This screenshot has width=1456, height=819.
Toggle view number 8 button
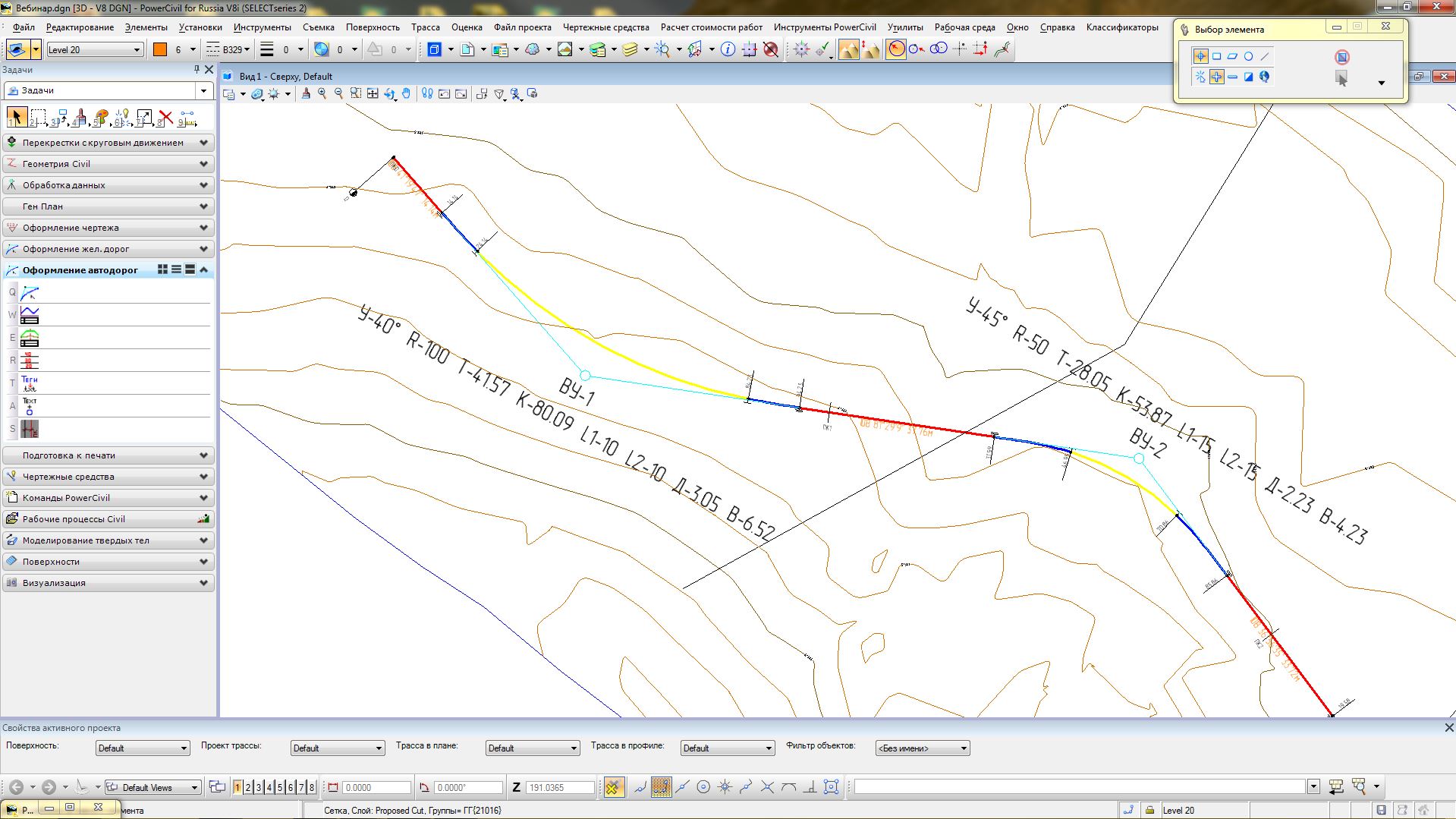(311, 787)
